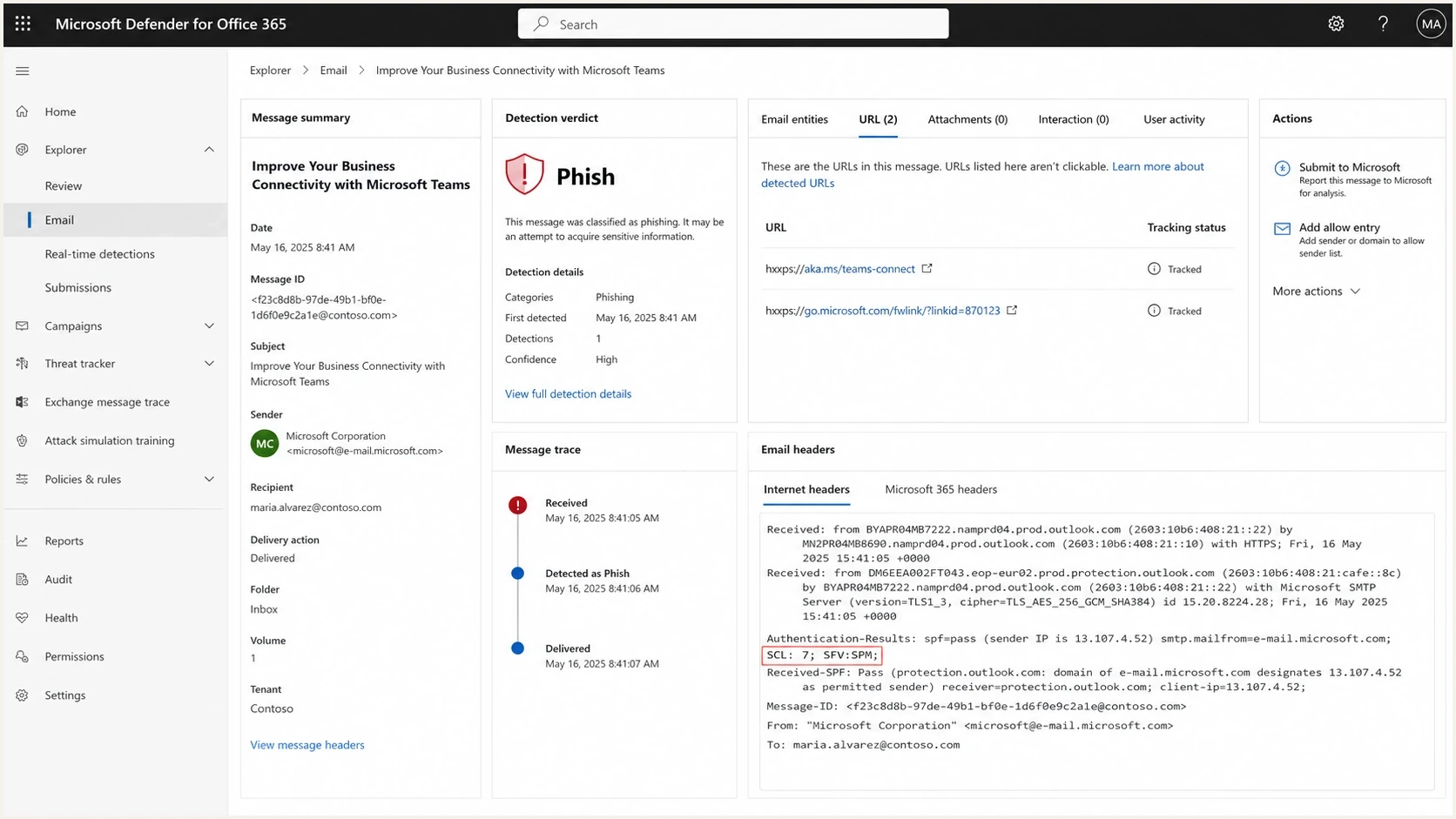
Task: Collapse the navigation hamburger menu
Action: 23,70
